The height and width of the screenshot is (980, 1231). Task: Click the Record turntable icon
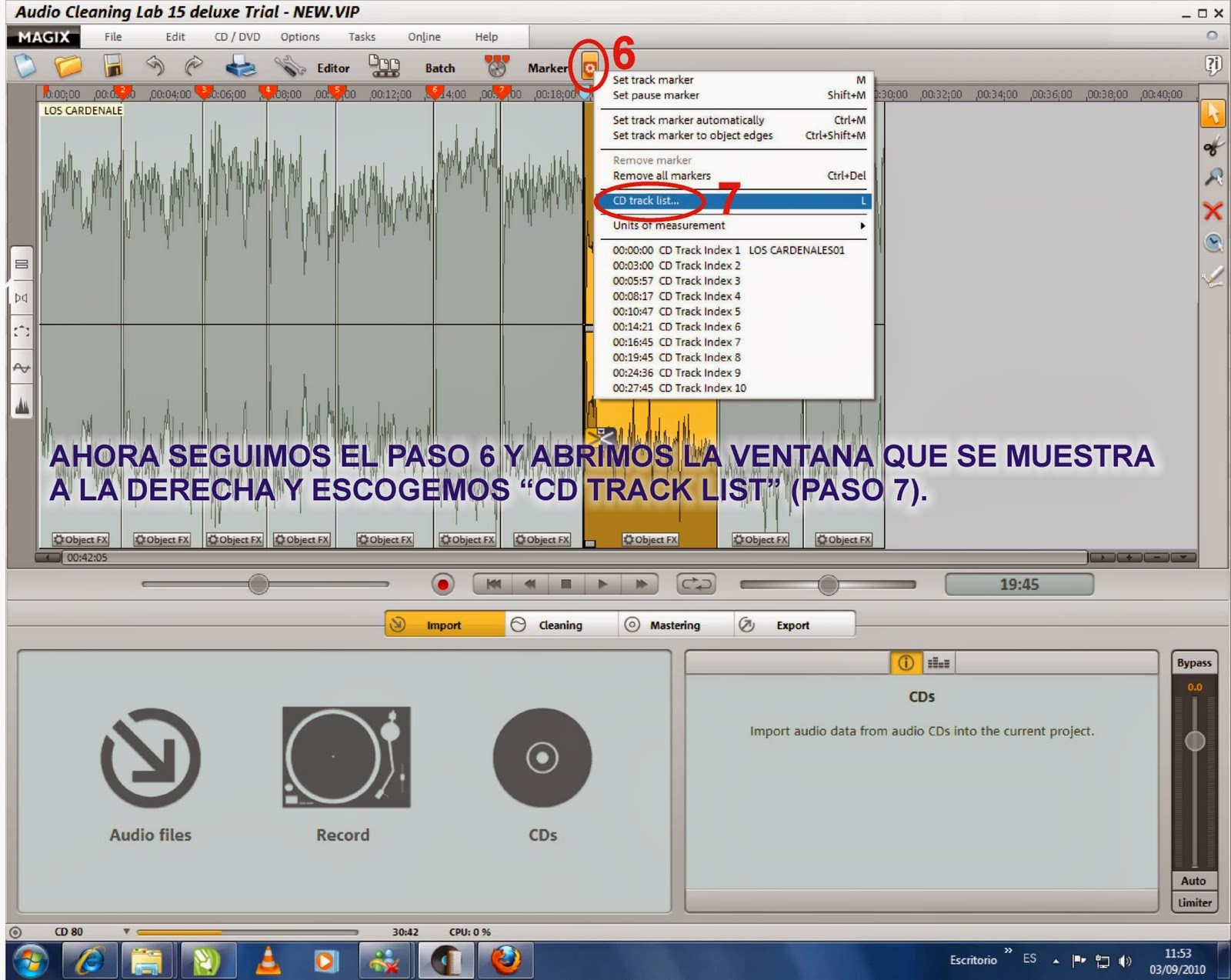(x=345, y=758)
